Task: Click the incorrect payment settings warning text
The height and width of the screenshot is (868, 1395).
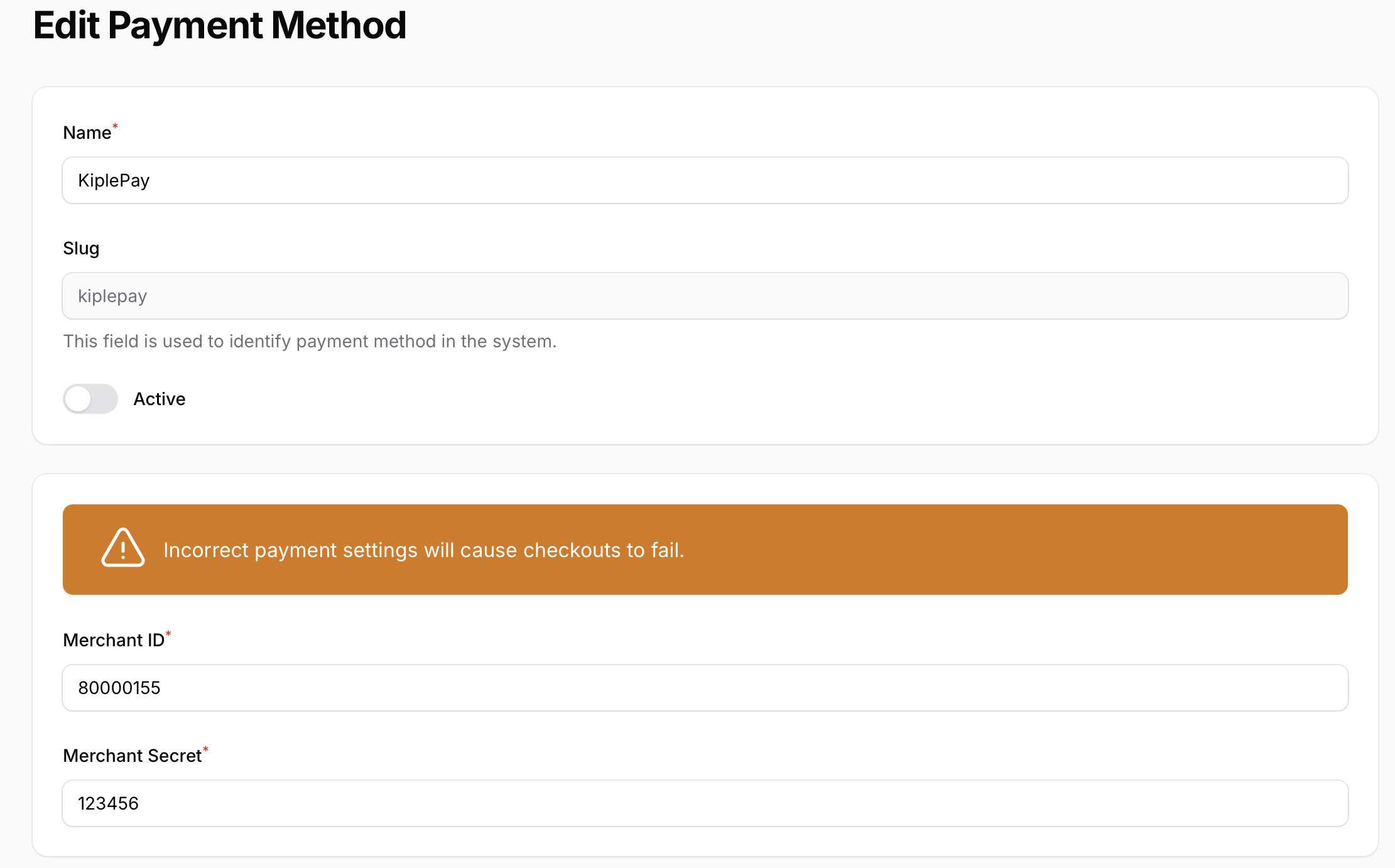Action: 423,550
